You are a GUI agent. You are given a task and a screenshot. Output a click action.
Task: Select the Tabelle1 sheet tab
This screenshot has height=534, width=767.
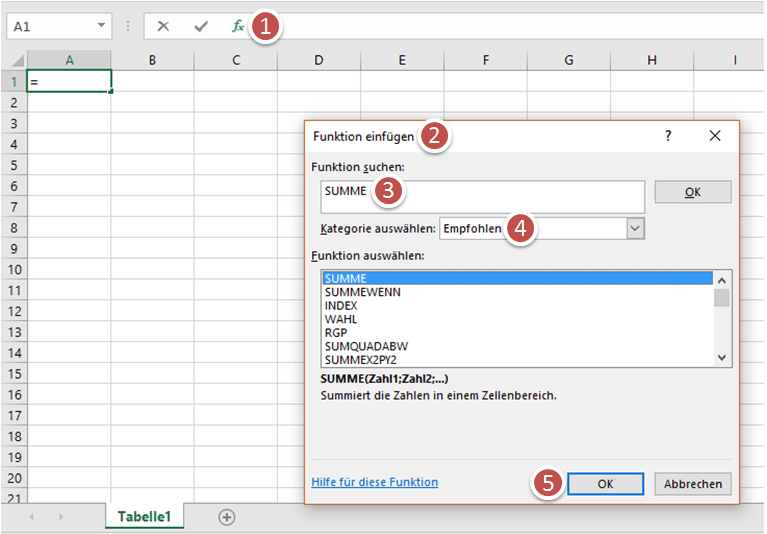click(x=144, y=516)
